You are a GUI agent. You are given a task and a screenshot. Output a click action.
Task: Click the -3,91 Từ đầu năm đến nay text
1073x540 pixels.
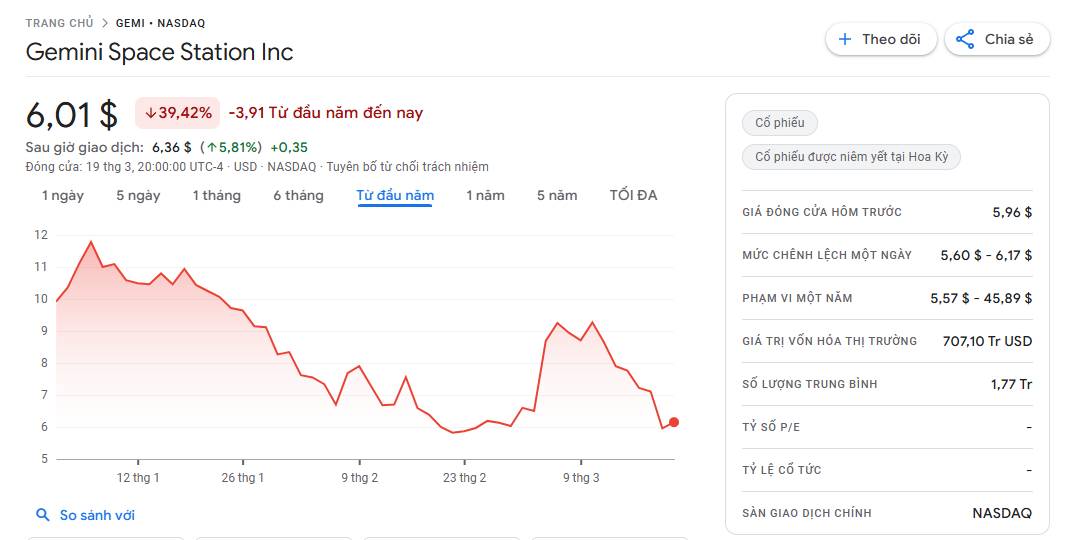point(326,113)
